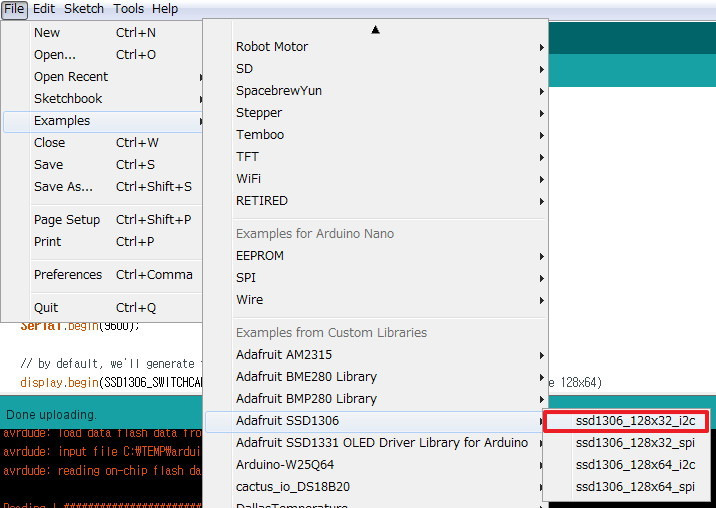The height and width of the screenshot is (508, 716).
Task: Click the submenu arrow beside Robot Motor
Action: coord(542,48)
